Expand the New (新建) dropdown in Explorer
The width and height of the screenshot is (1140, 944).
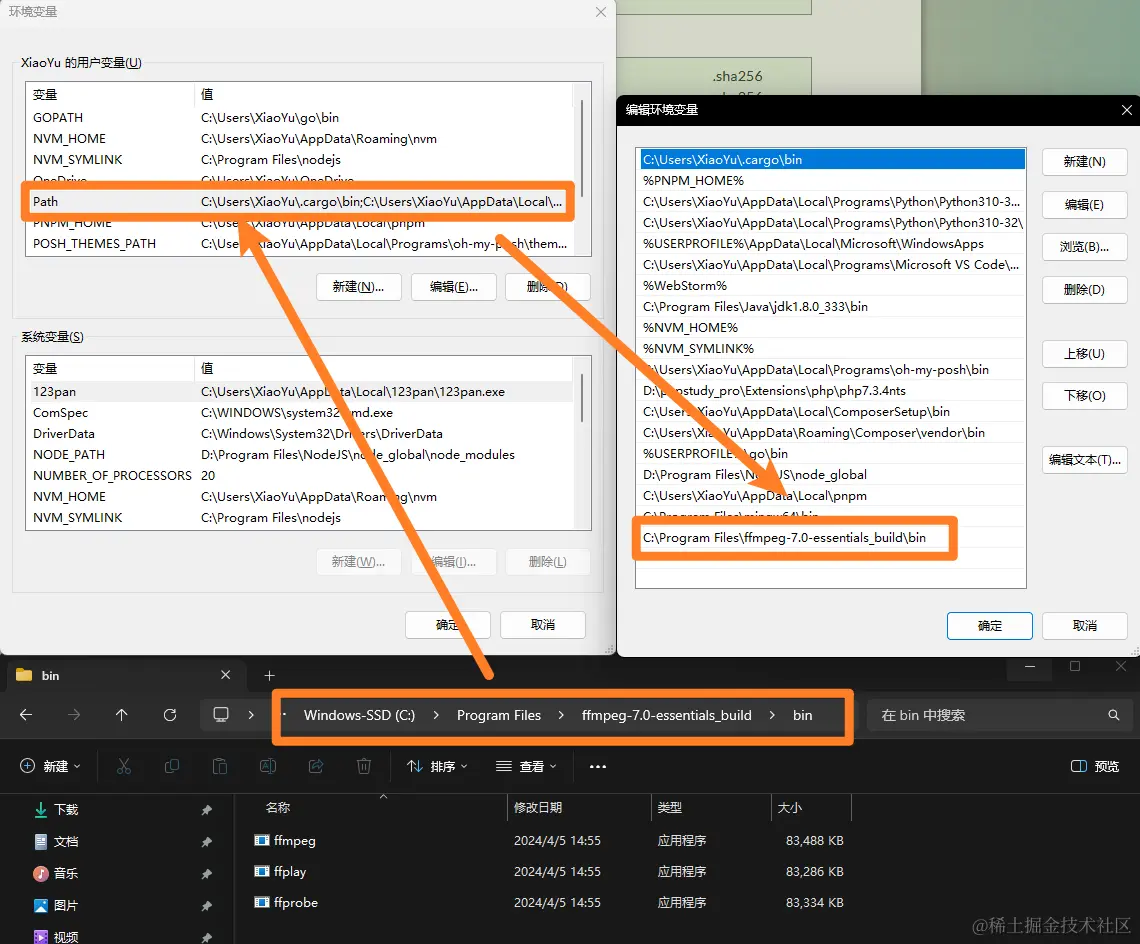[50, 766]
